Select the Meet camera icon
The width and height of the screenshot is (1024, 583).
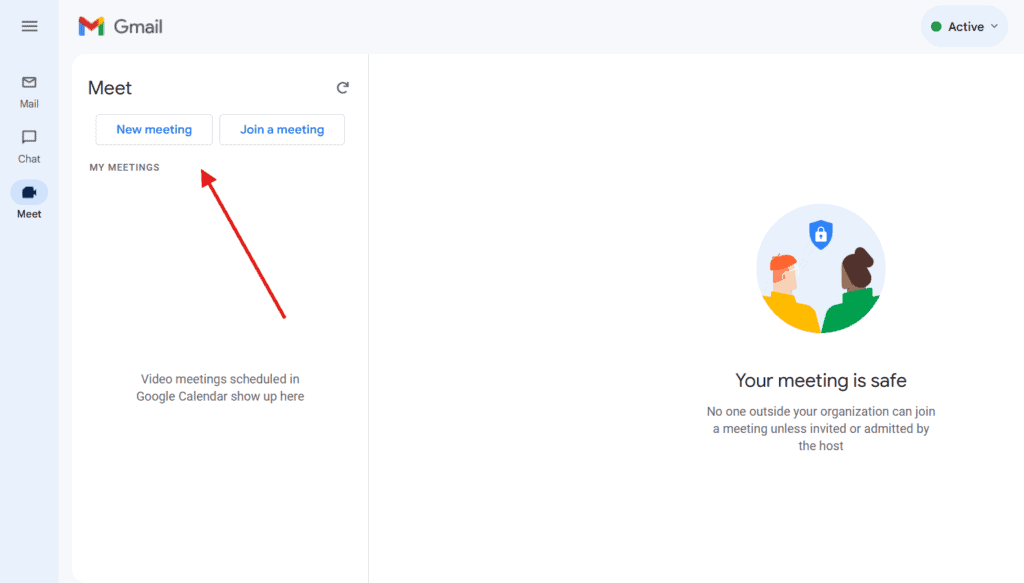pos(29,193)
